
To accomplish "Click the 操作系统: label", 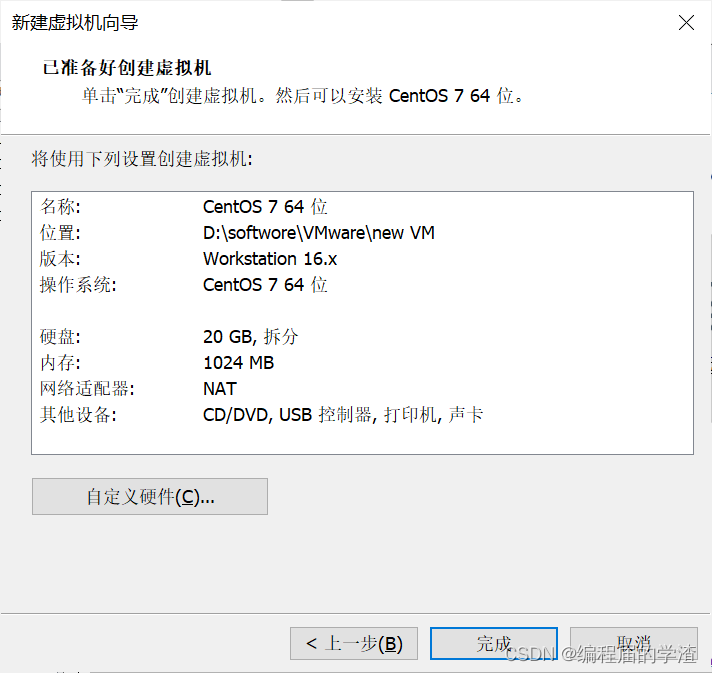I will 78,285.
